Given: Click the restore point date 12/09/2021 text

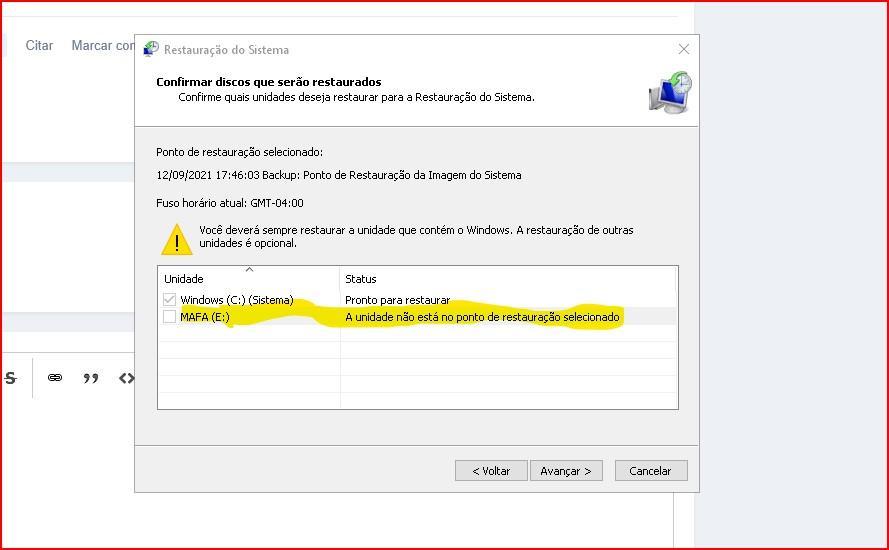Looking at the screenshot, I should (338, 175).
